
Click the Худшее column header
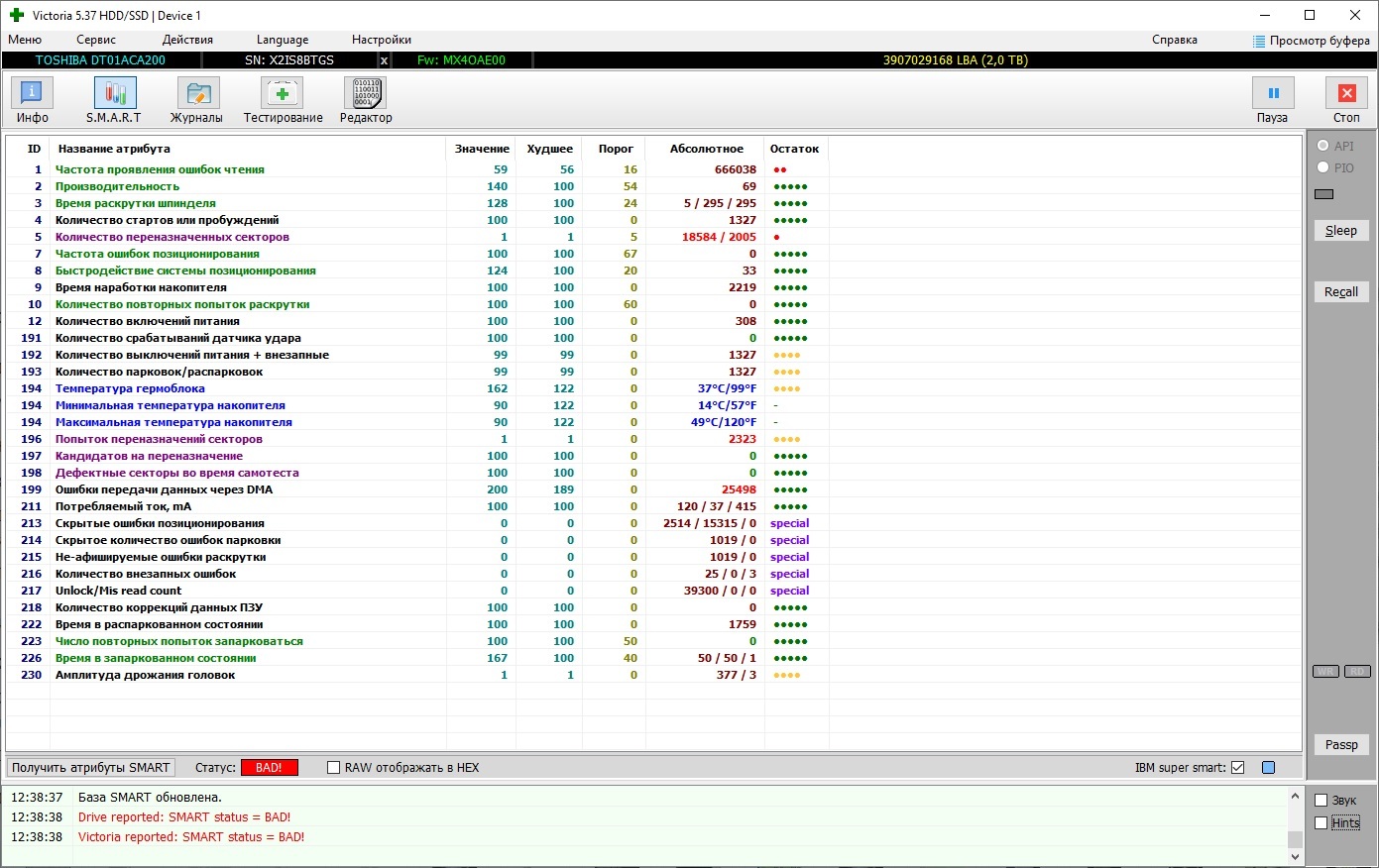[549, 149]
